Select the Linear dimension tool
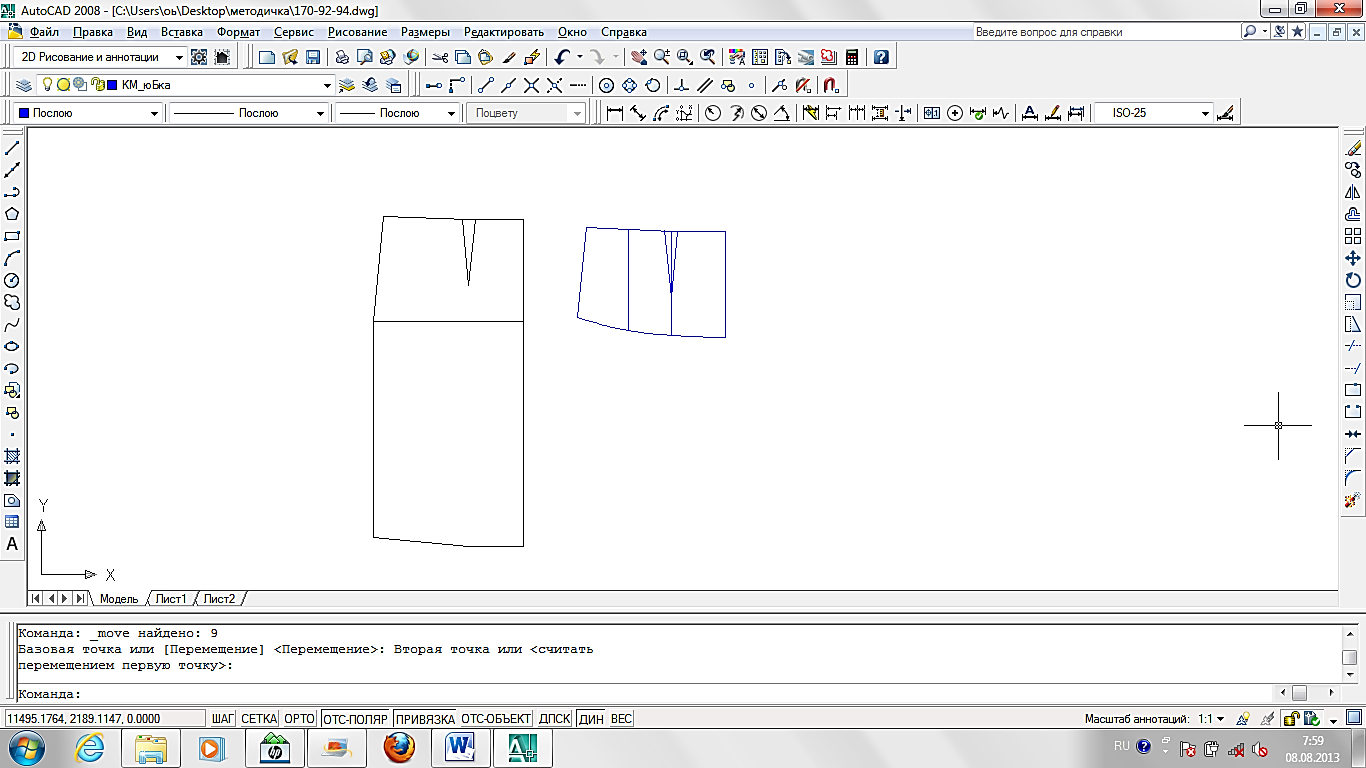 coord(615,113)
